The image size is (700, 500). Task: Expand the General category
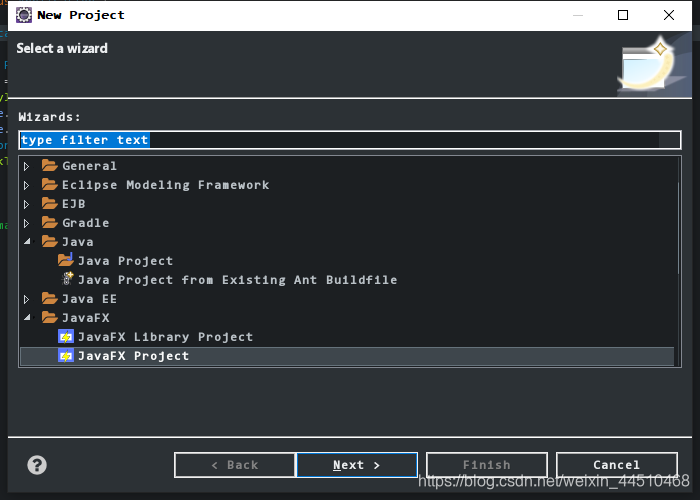[26, 167]
